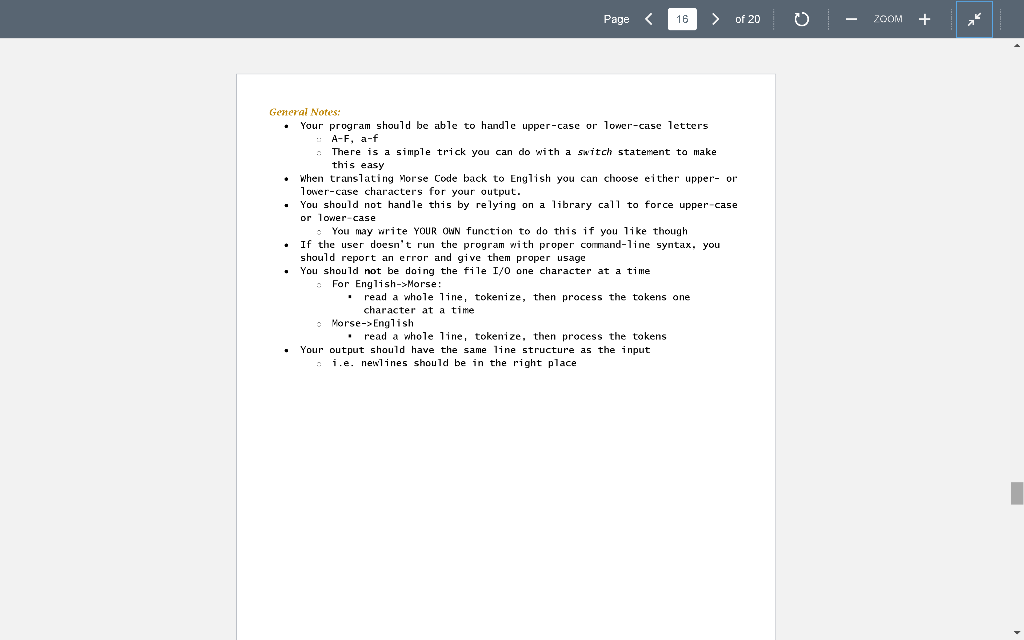The image size is (1024, 640).
Task: Click the plus icon after the ZOOM label
Action: [x=924, y=18]
